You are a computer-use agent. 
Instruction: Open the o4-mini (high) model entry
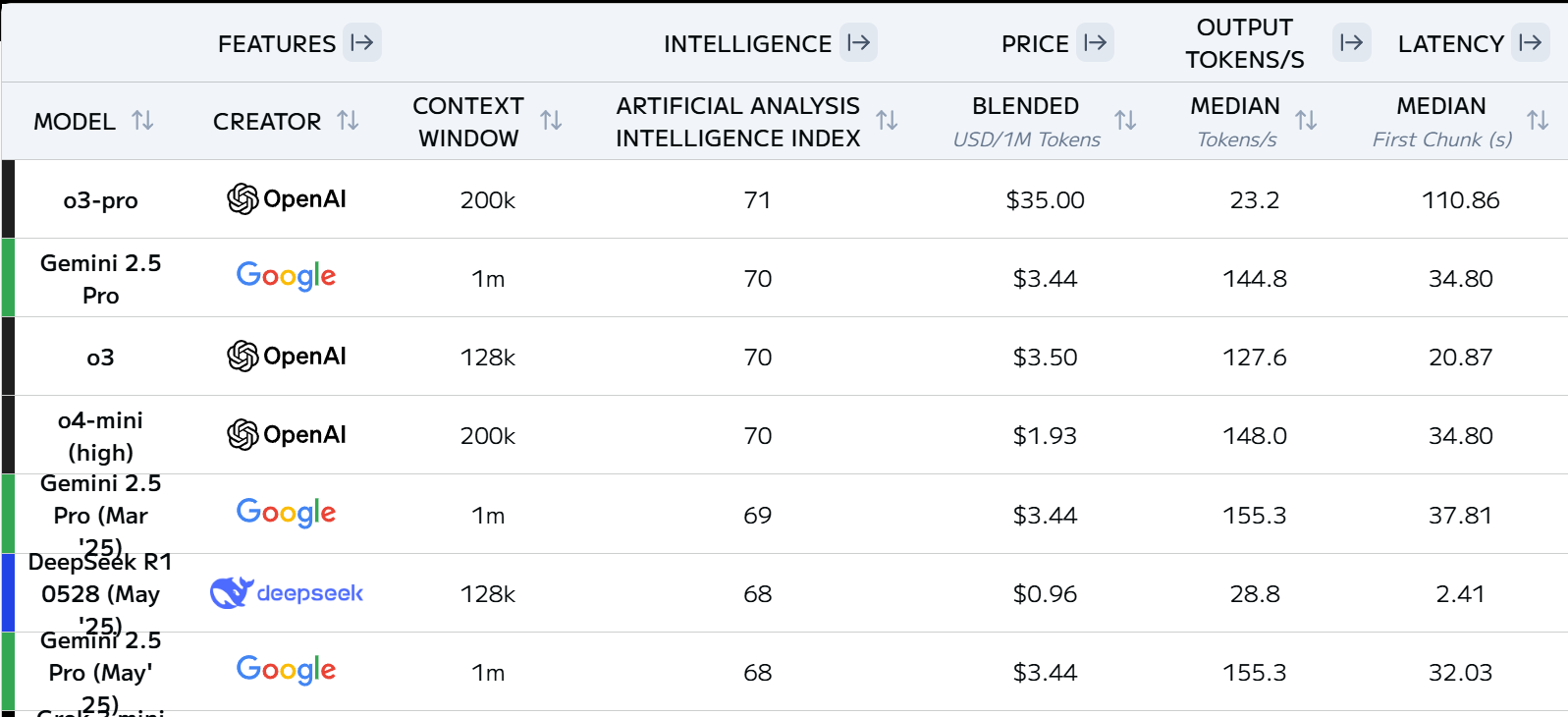[101, 436]
